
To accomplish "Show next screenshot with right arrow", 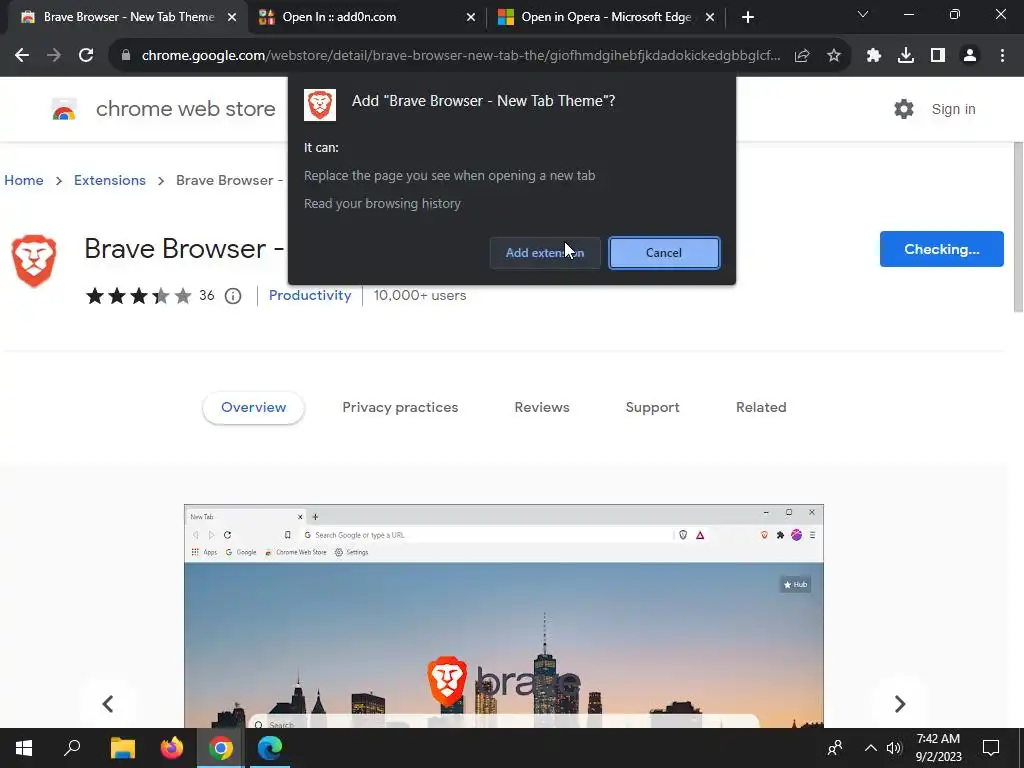I will click(900, 704).
